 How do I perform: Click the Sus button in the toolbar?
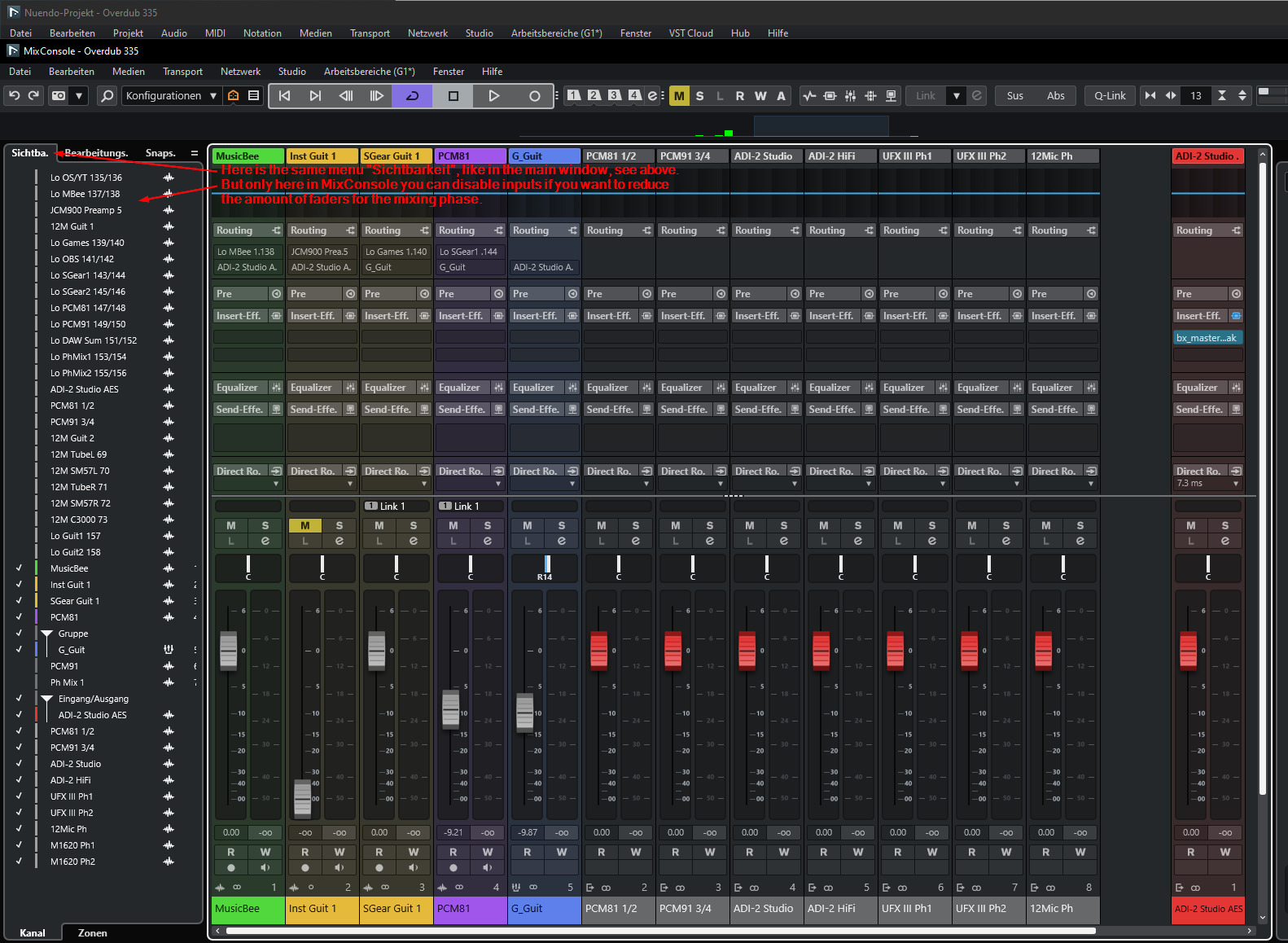point(1015,95)
